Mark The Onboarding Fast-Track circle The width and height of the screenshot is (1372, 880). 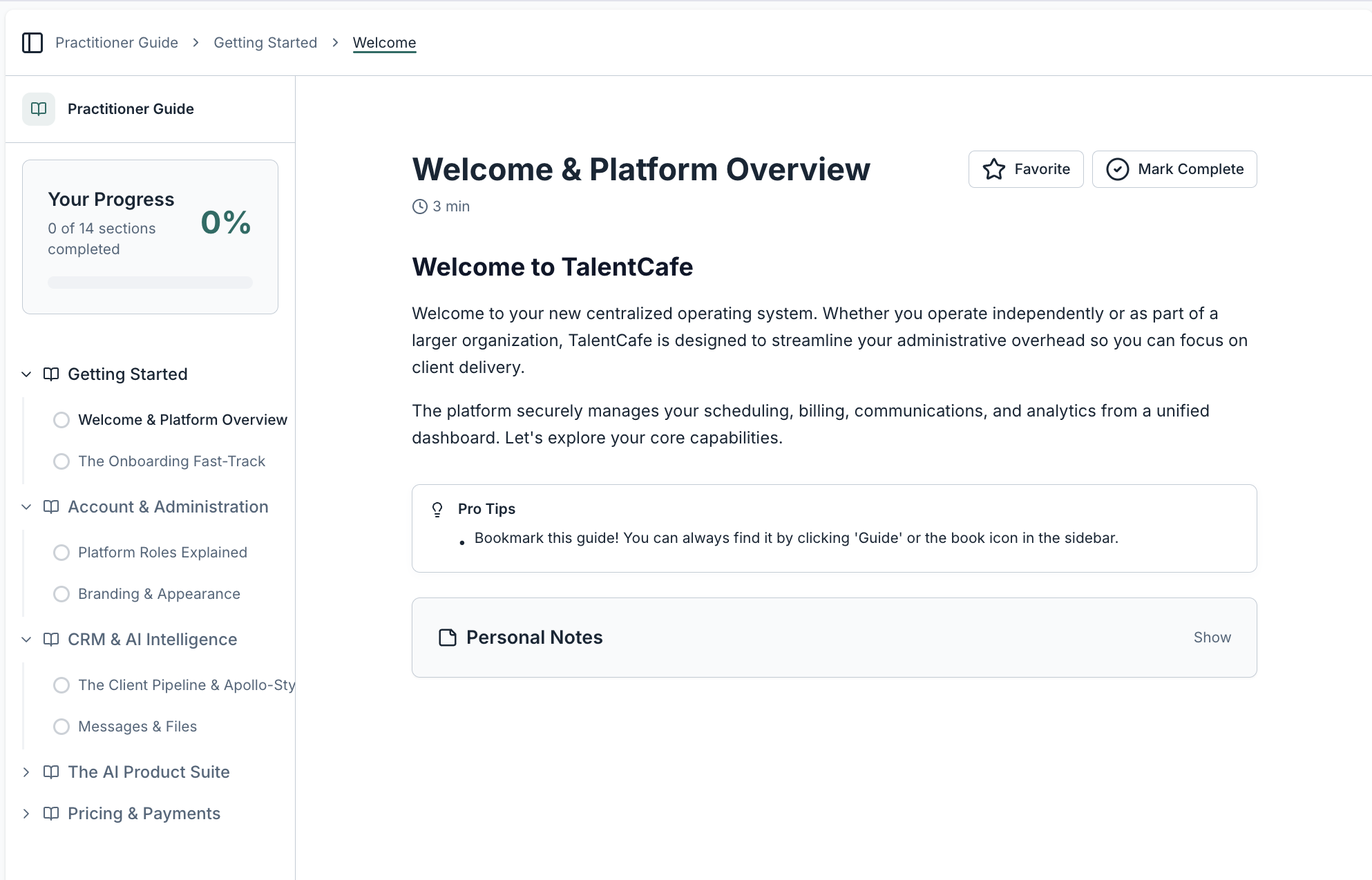61,461
